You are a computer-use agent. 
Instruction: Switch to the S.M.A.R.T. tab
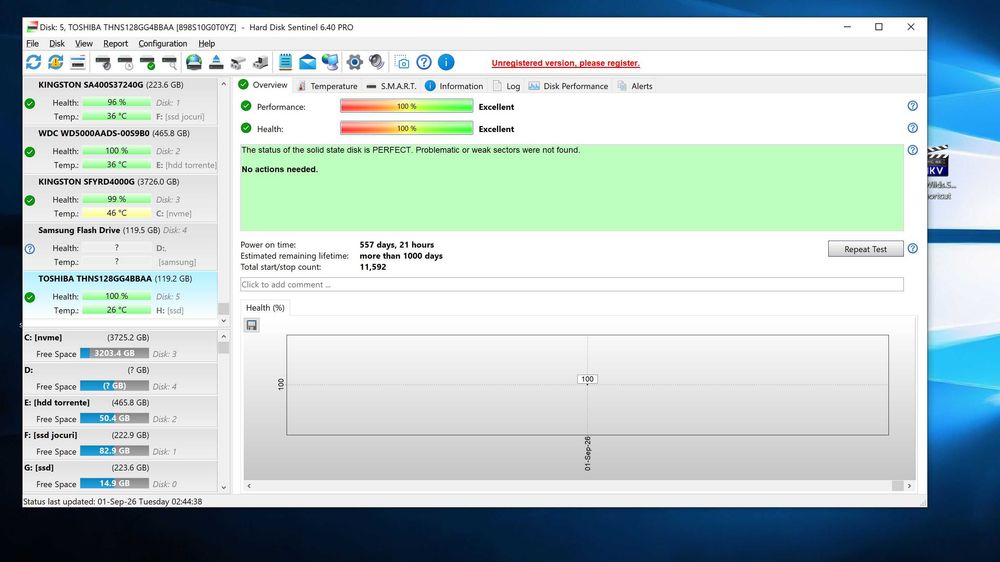391,86
